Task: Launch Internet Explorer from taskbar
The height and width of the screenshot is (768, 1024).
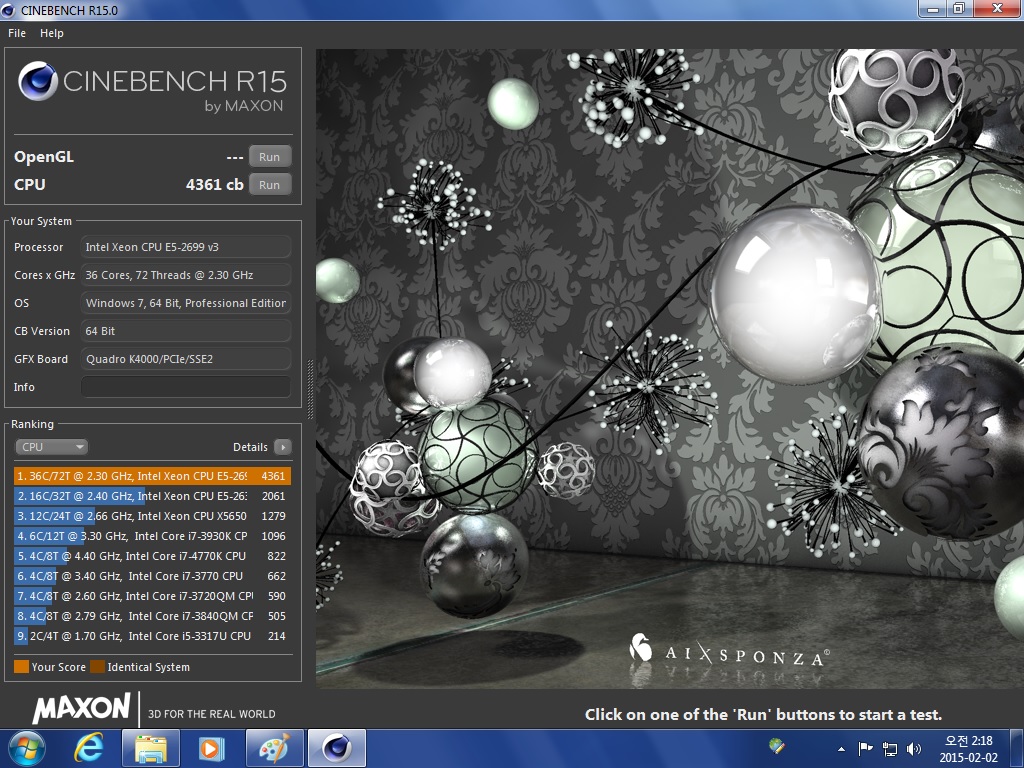Action: [x=89, y=748]
